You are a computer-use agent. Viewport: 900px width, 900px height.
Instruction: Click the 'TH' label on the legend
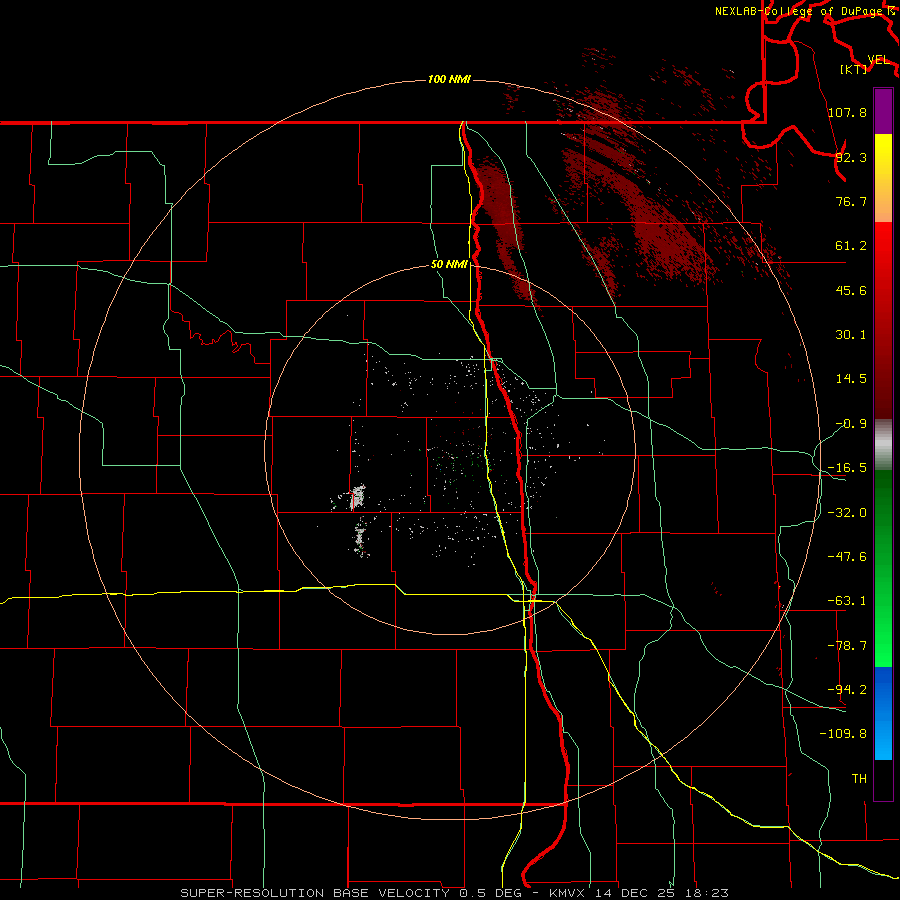coord(859,779)
